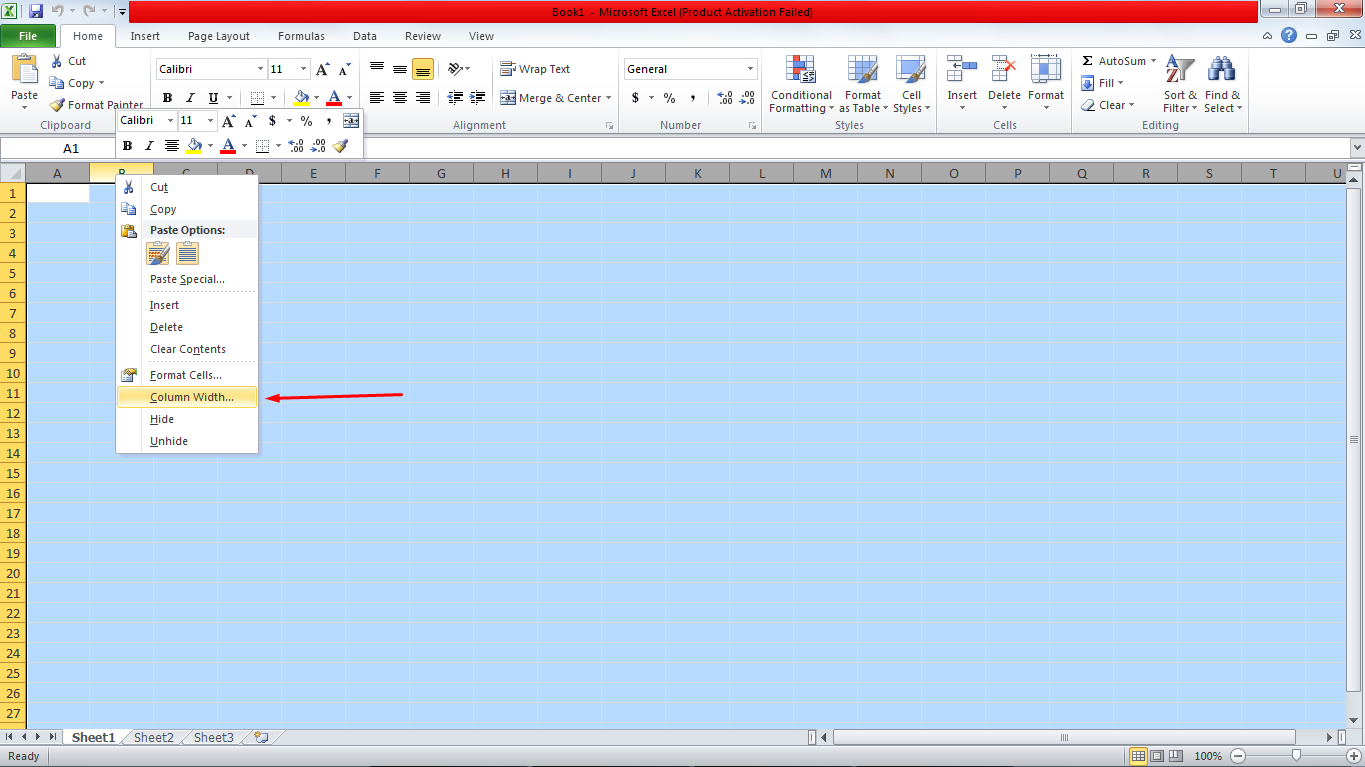Click the Save icon in the quick access toolbar
Viewport: 1365px width, 767px height.
(x=36, y=11)
